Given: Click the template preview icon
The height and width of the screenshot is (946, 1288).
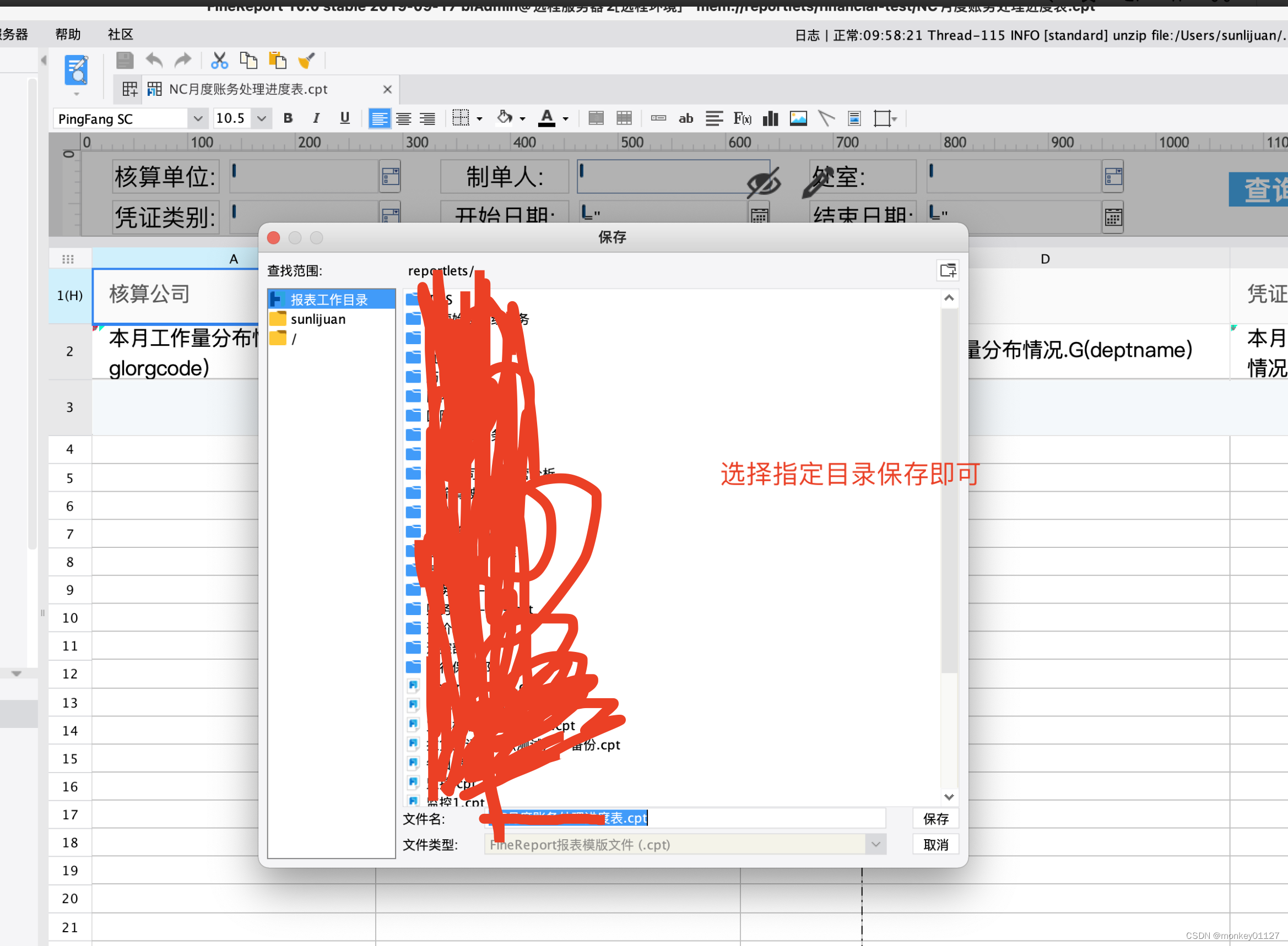Looking at the screenshot, I should click(x=76, y=70).
